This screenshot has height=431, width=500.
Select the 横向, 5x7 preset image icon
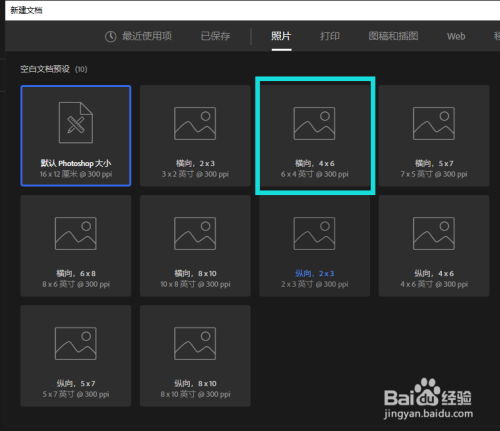[x=434, y=123]
